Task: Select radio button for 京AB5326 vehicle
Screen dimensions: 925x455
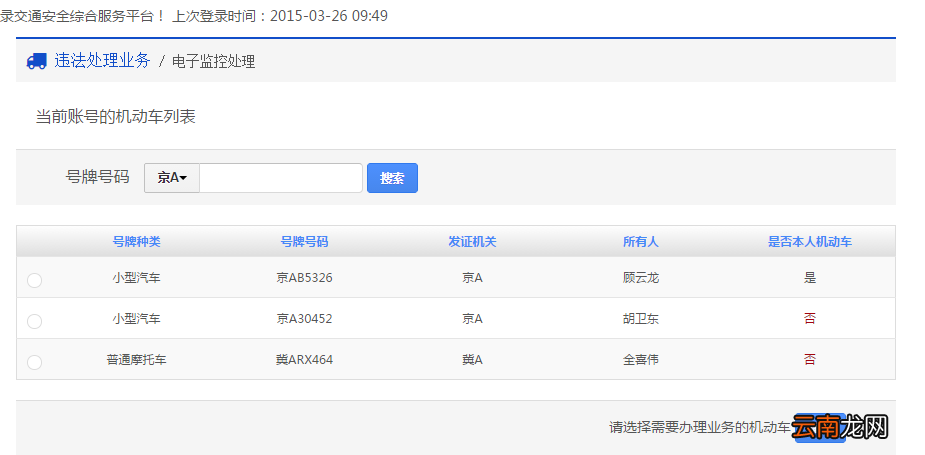Action: pyautogui.click(x=34, y=280)
